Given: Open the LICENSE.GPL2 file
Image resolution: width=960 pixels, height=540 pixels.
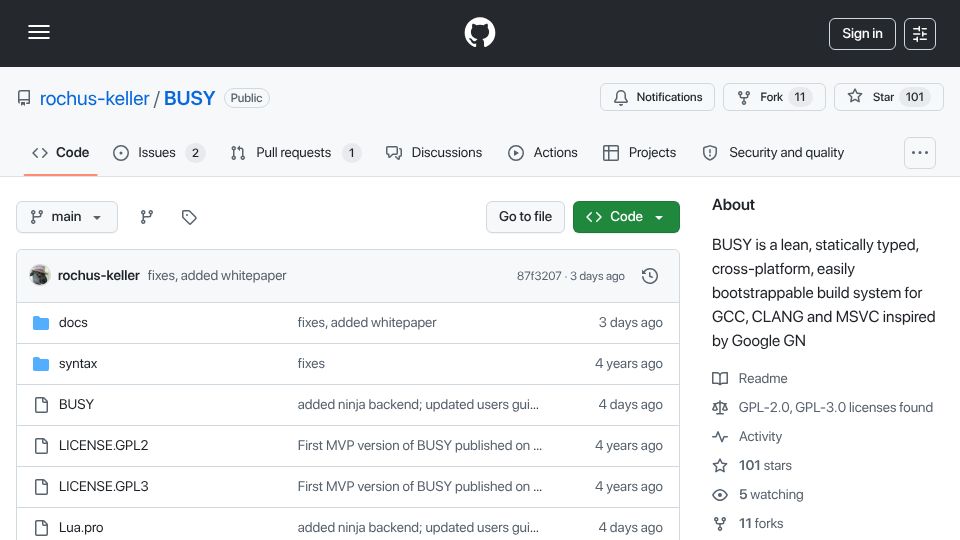Looking at the screenshot, I should point(103,446).
